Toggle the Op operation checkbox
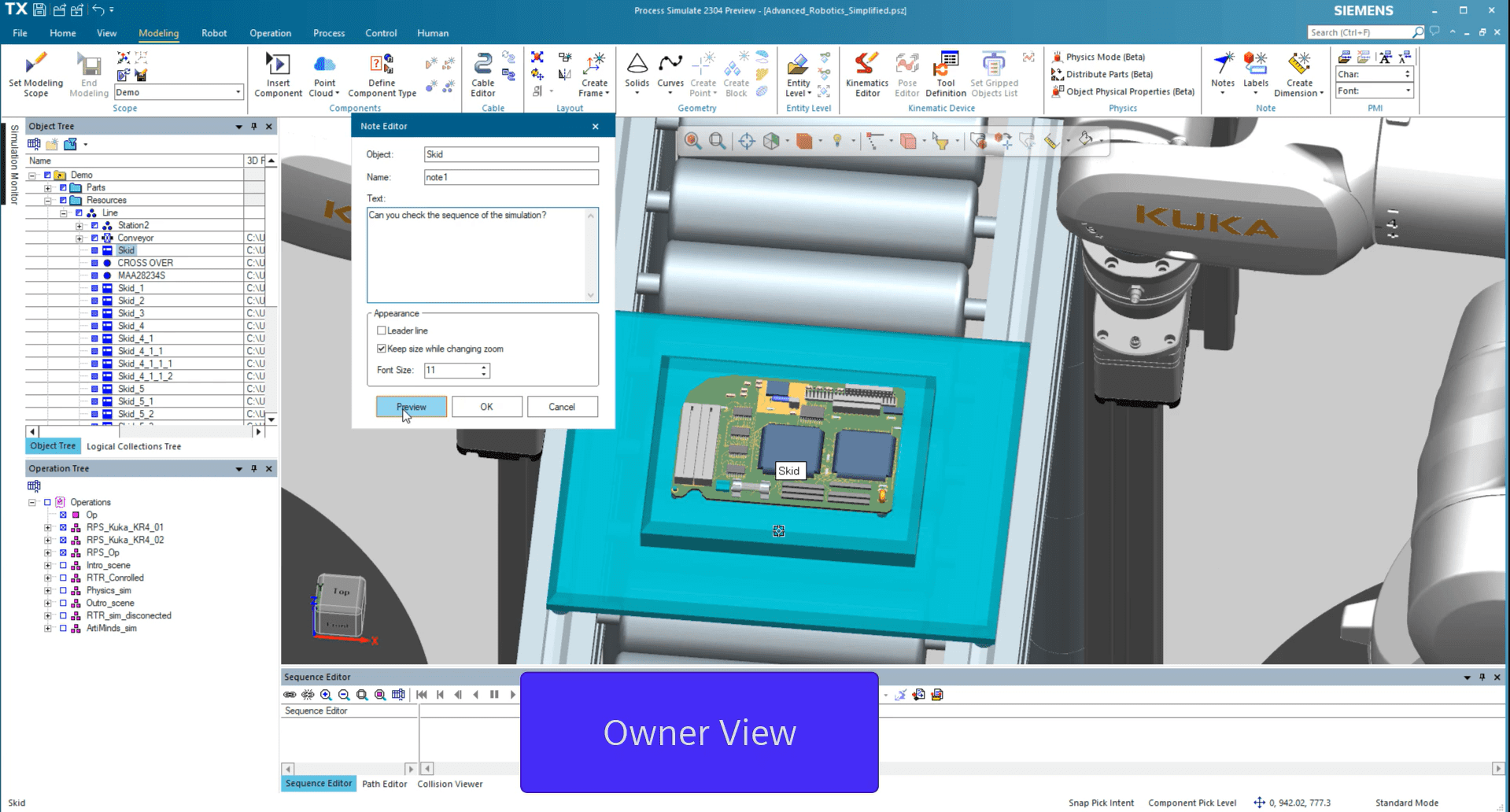1510x812 pixels. [63, 515]
